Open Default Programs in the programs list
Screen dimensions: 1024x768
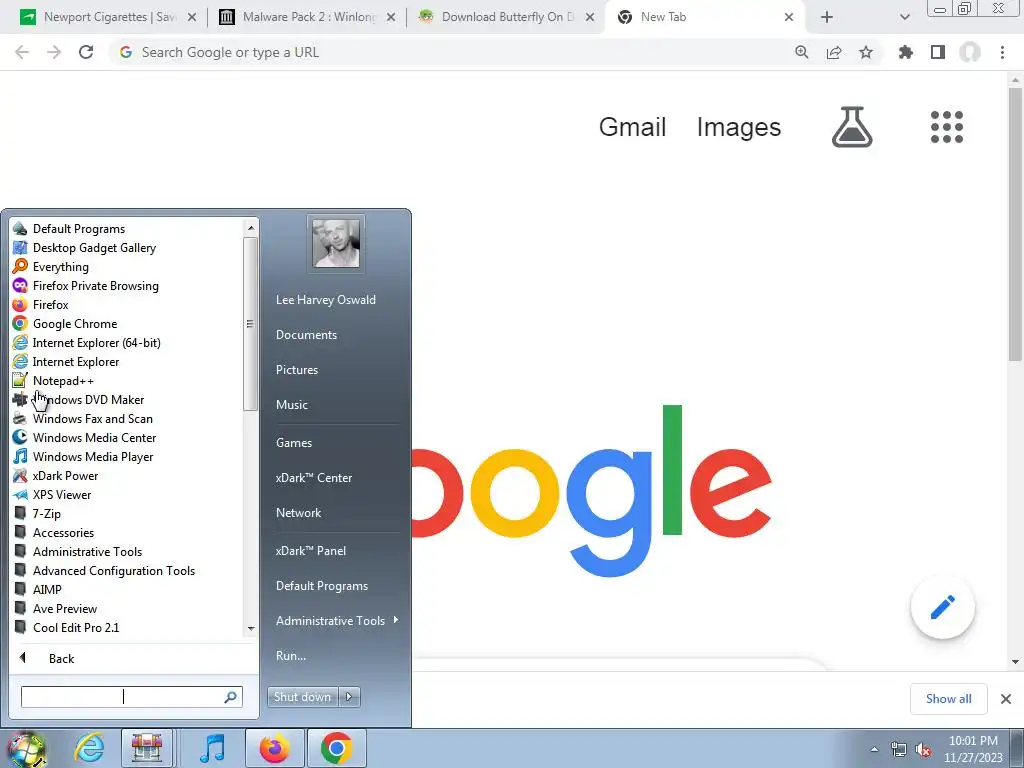pyautogui.click(x=78, y=229)
